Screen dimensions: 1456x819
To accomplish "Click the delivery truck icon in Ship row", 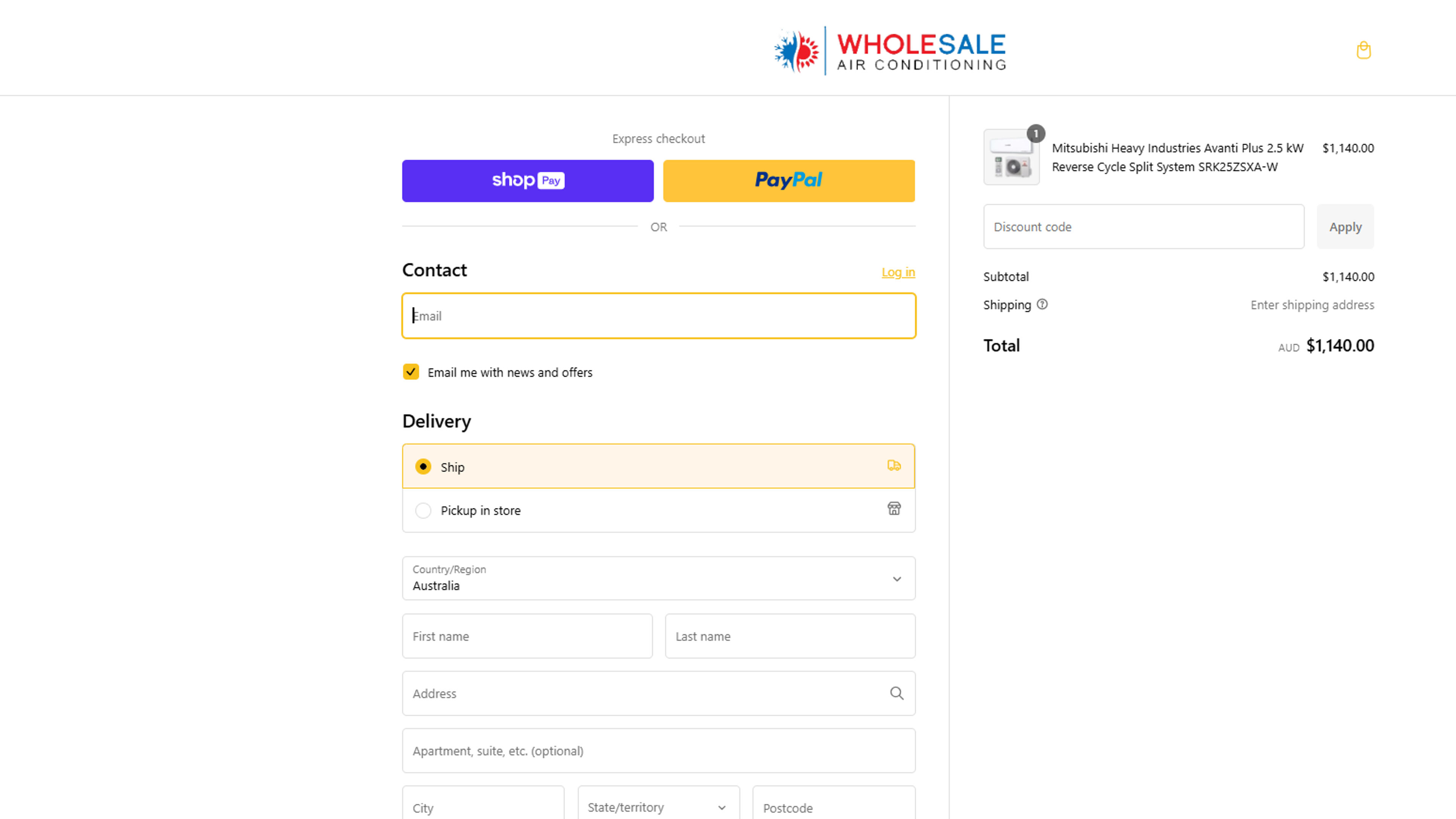I will tap(894, 466).
